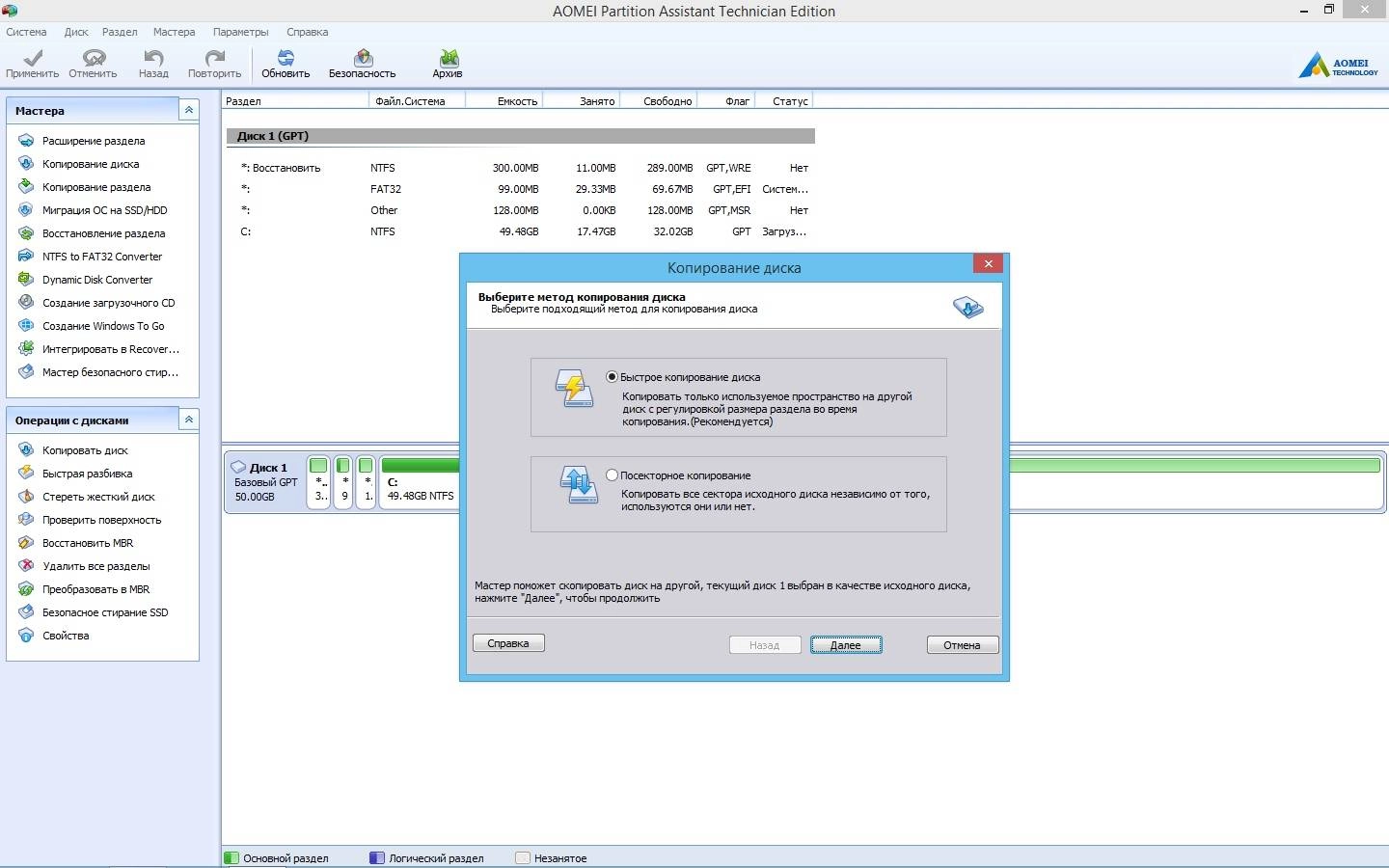Click the Копирование раздела wizard icon

26,187
